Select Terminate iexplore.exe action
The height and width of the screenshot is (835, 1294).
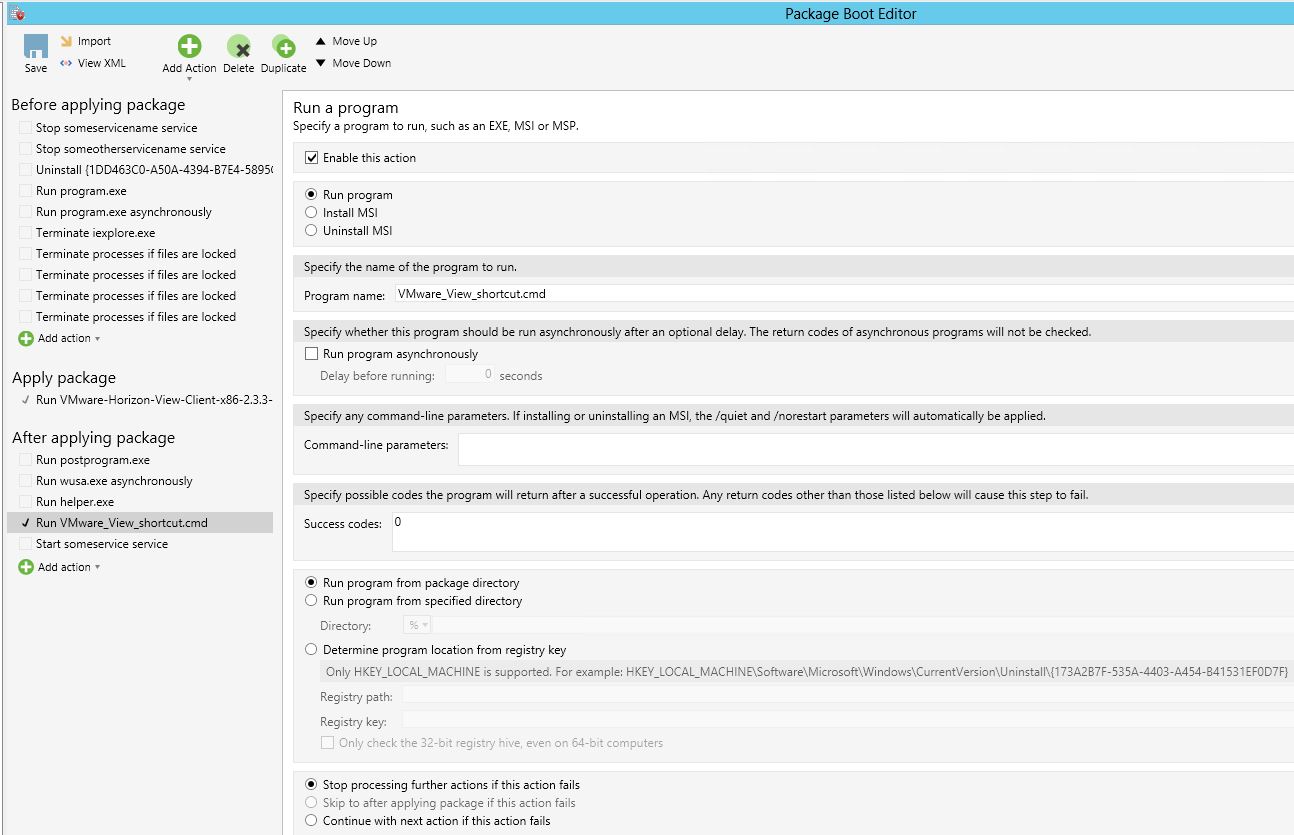(x=96, y=233)
